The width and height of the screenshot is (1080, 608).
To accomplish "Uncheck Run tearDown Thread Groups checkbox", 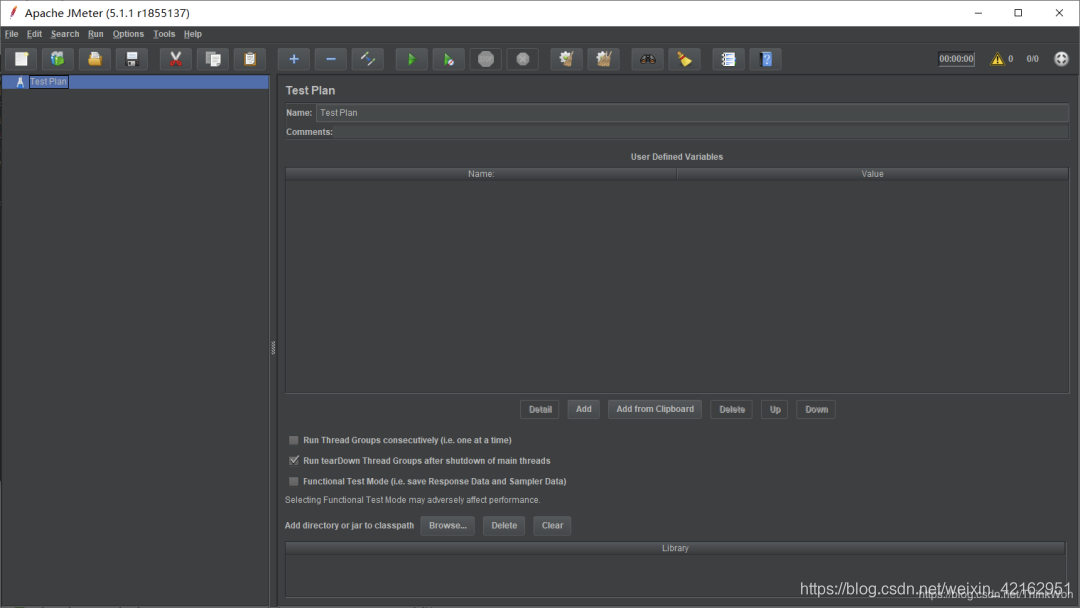I will 294,461.
